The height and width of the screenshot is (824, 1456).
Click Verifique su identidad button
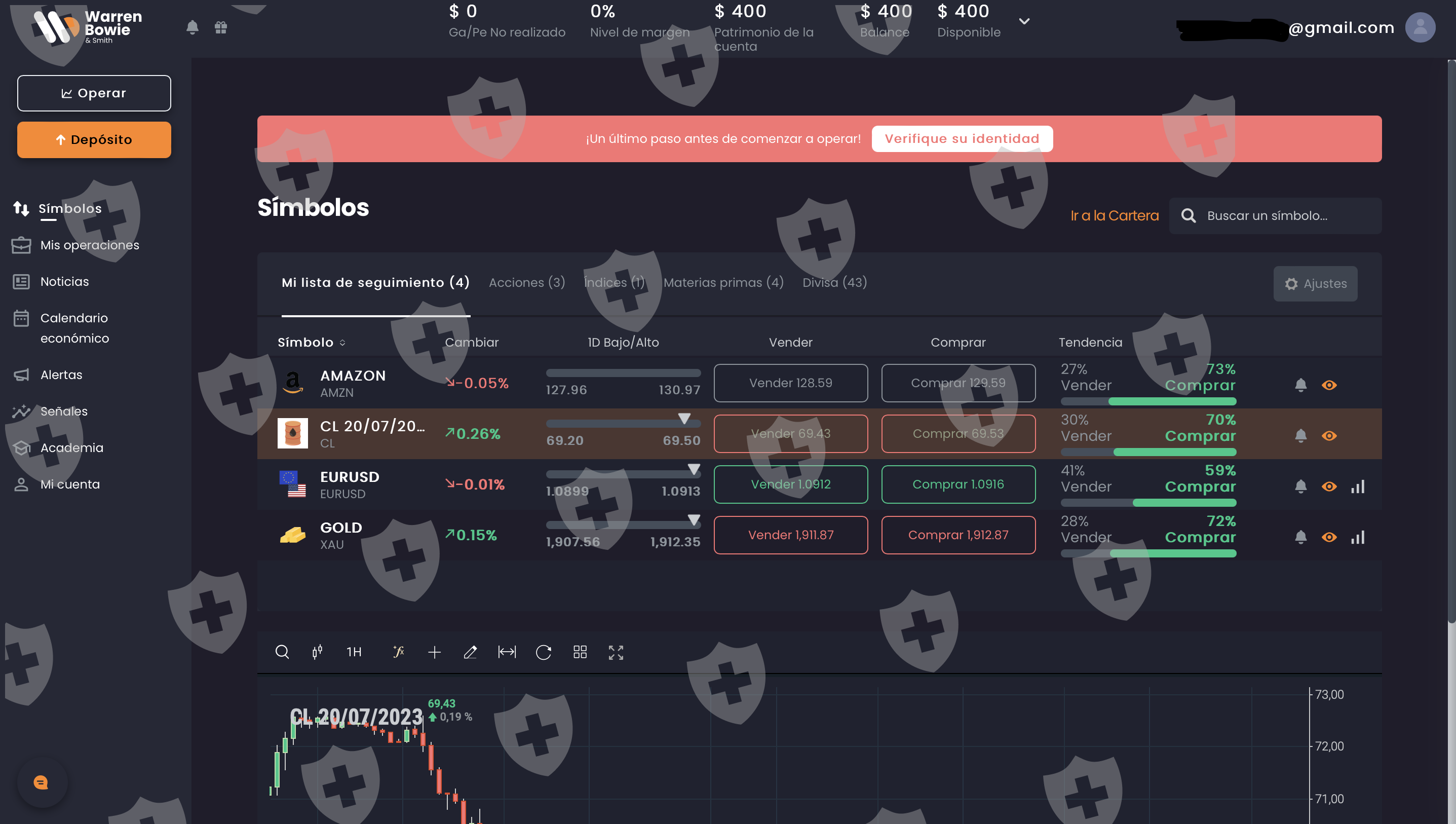[962, 139]
